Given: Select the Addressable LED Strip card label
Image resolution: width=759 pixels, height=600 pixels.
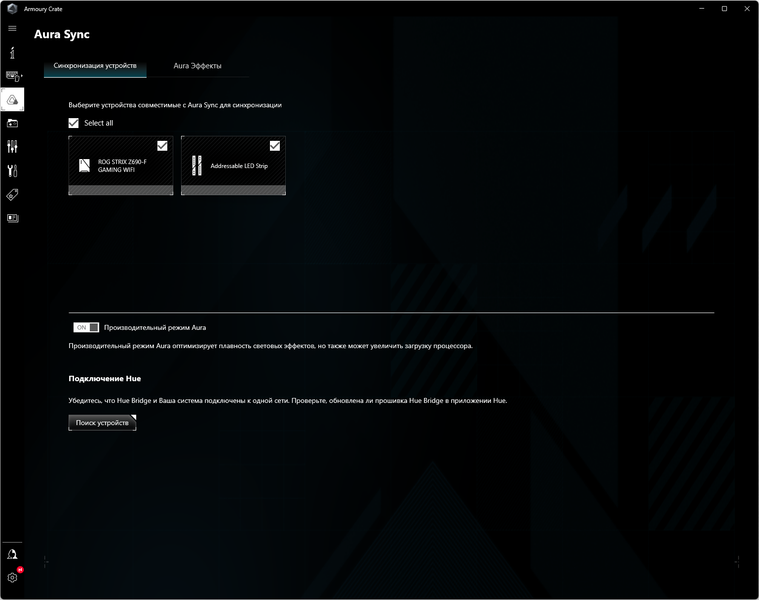Looking at the screenshot, I should (x=239, y=166).
